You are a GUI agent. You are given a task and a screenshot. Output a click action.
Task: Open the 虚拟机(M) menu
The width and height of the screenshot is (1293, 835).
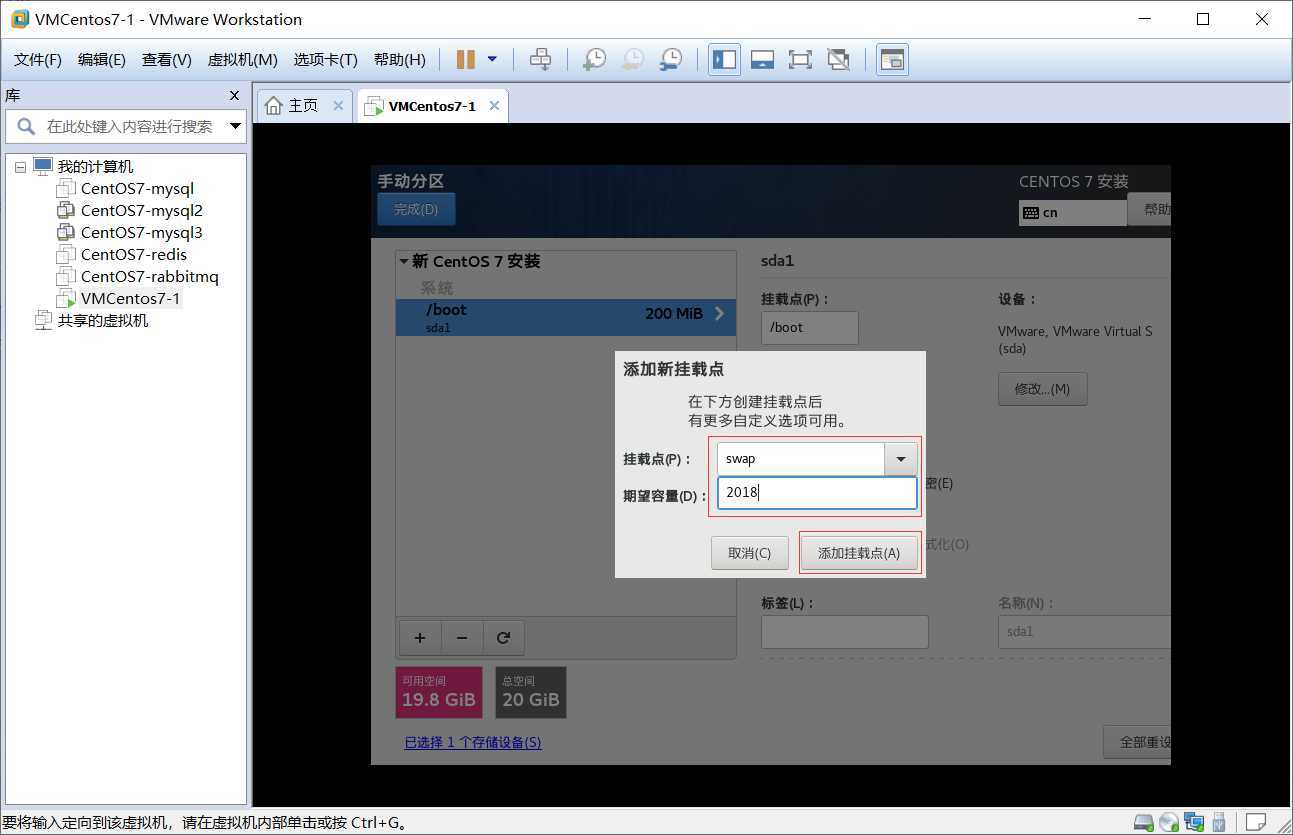(242, 60)
